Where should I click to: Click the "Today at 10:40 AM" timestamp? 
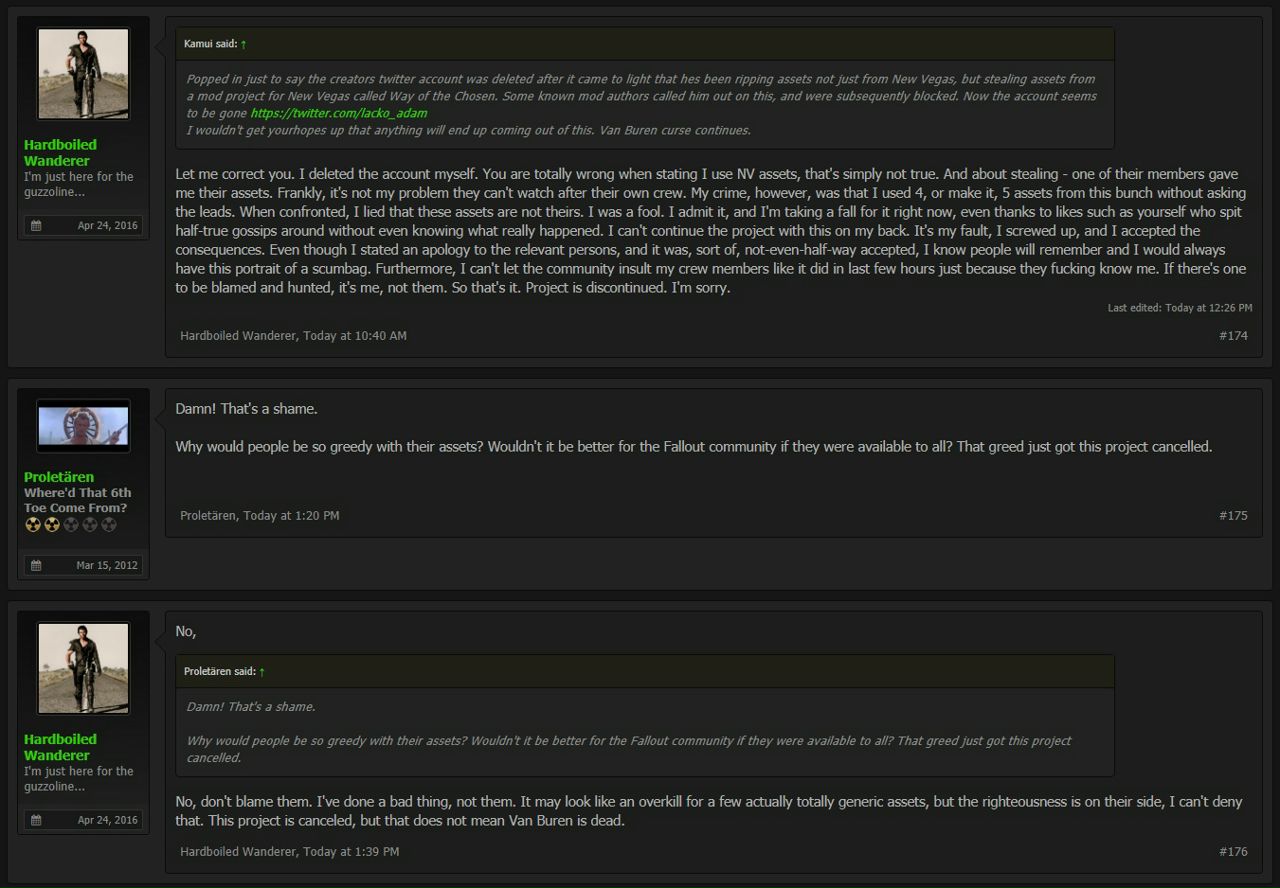coord(354,336)
